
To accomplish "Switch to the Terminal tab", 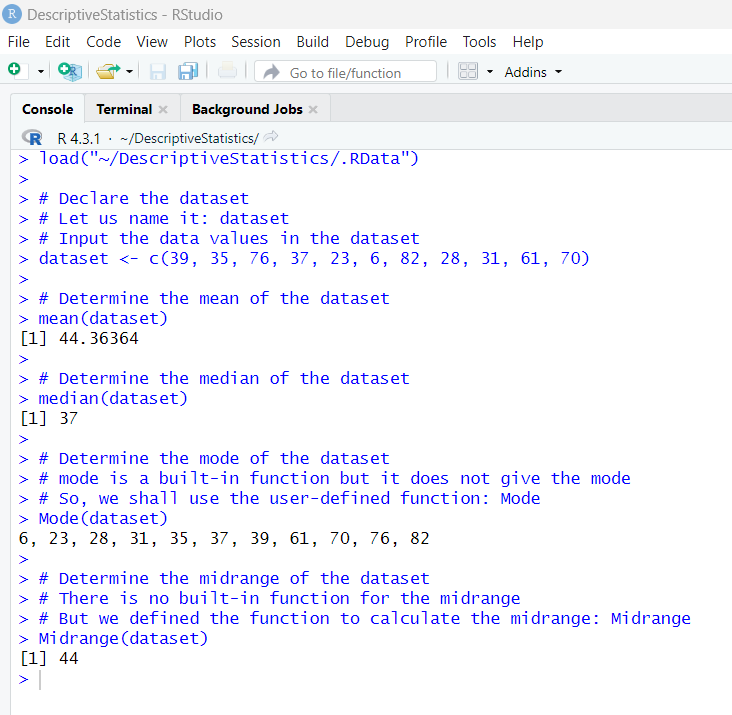I will tap(124, 109).
